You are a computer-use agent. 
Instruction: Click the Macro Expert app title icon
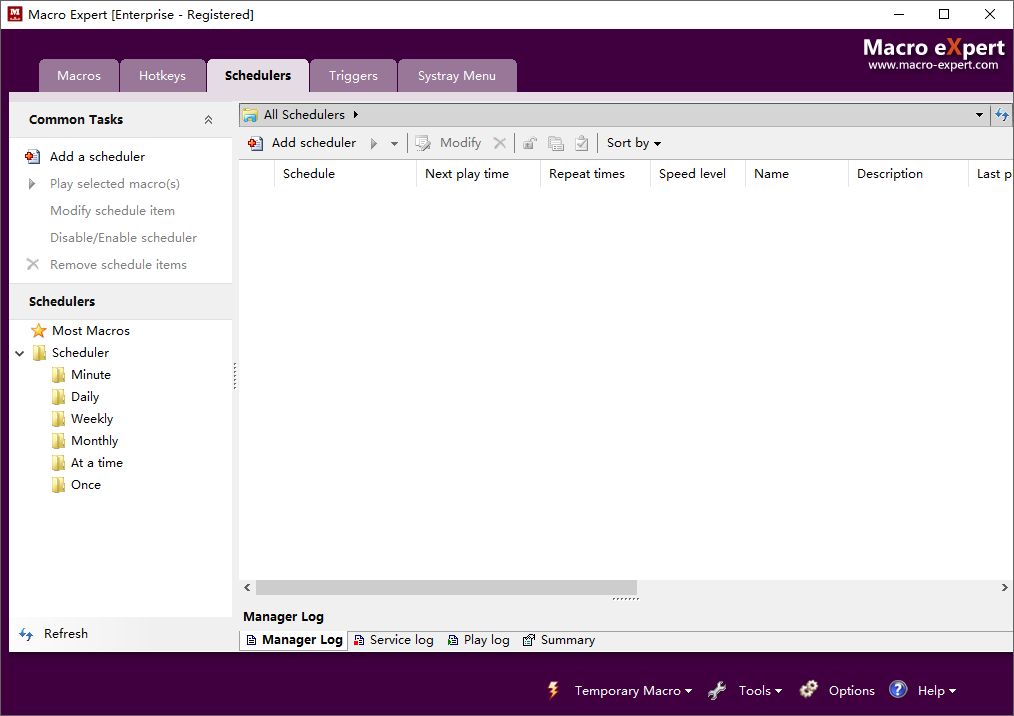click(14, 14)
